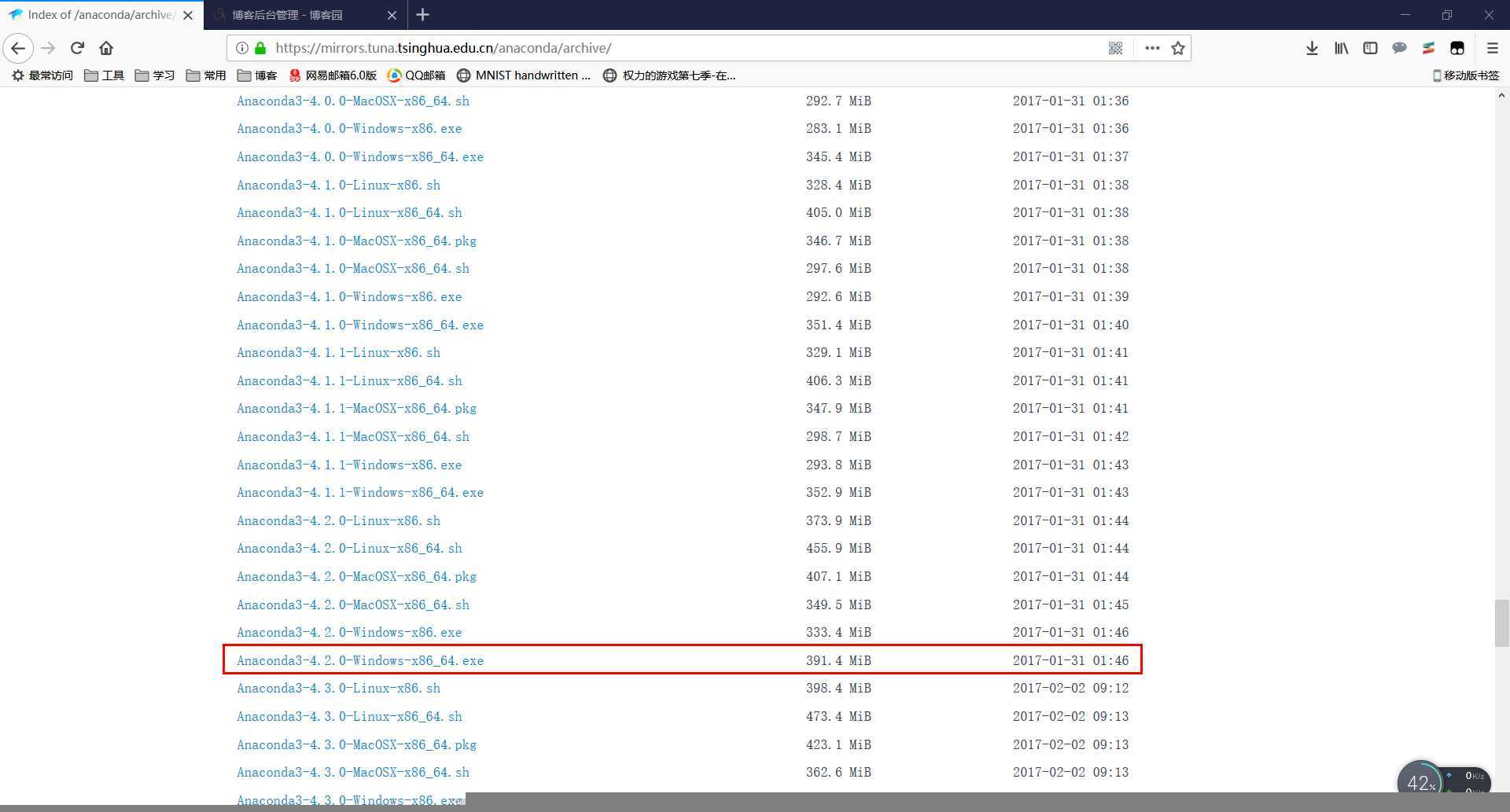This screenshot has width=1510, height=812.
Task: Download Anaconda3-4.0.0-MacOSX-x86_64.sh
Action: [x=353, y=101]
